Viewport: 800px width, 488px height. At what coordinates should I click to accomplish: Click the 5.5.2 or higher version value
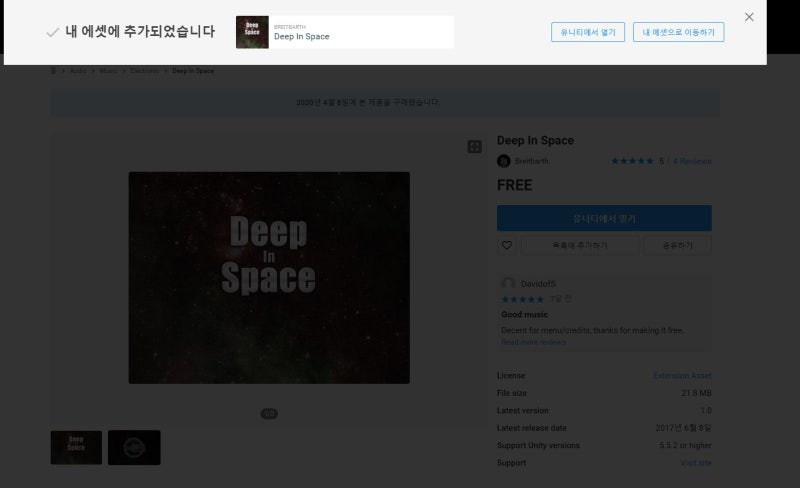685,446
